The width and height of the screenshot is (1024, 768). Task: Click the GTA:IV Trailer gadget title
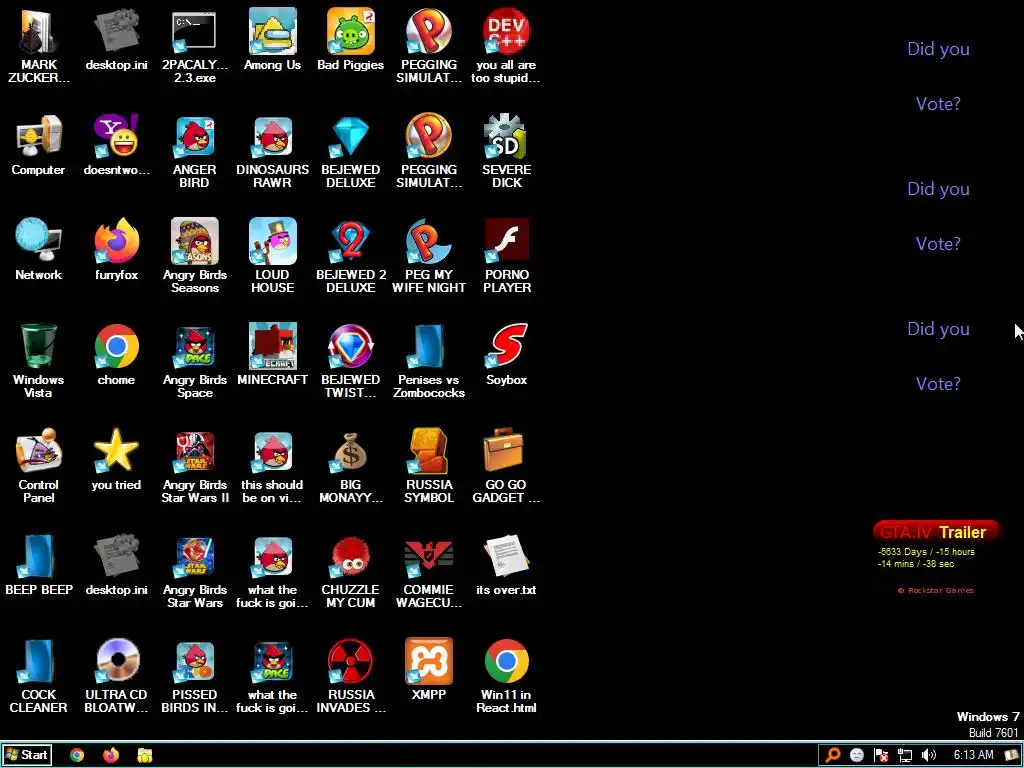936,532
